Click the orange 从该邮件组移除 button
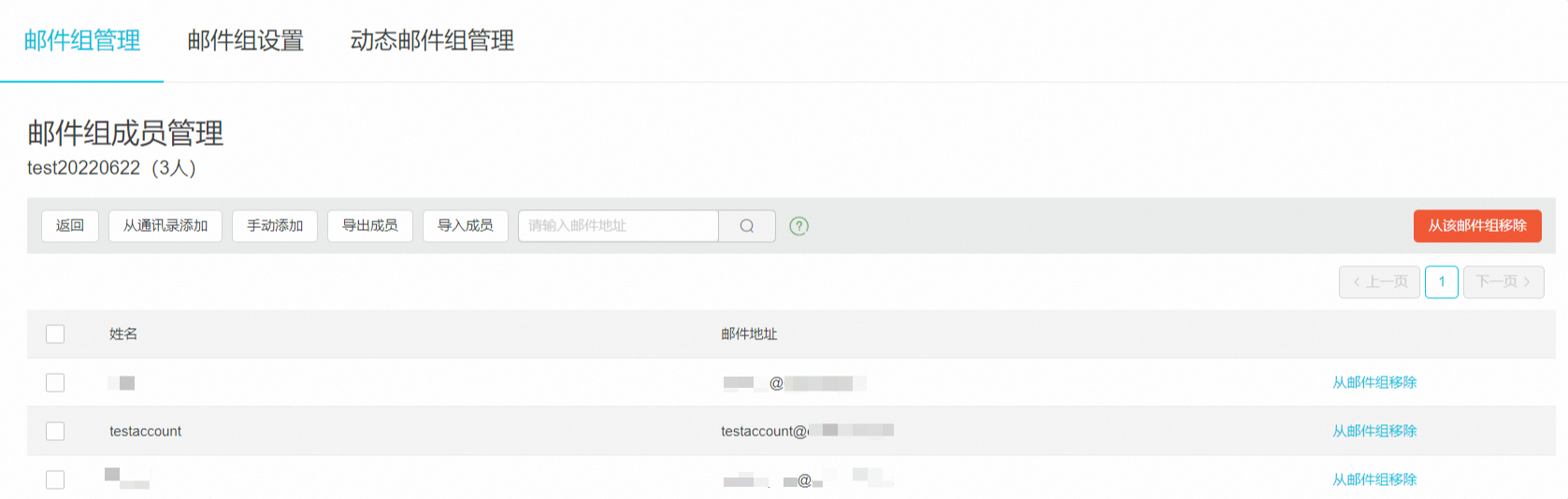This screenshot has width=1568, height=499. click(1477, 226)
